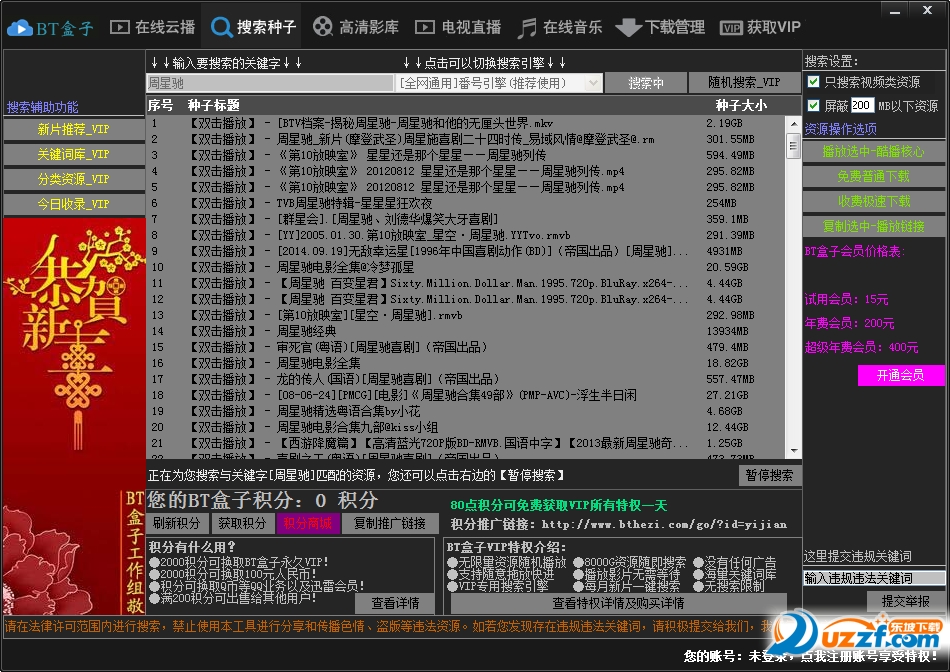Screen dimensions: 950x672
Task: Click the 刷新积分 button
Action: (x=176, y=523)
